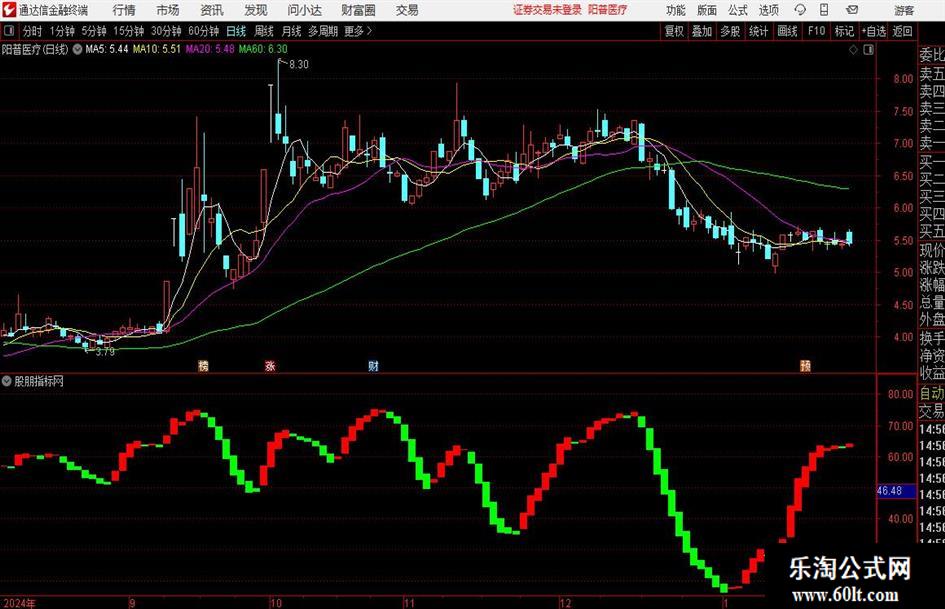
Task: Open the 市场 menu
Action: point(168,10)
